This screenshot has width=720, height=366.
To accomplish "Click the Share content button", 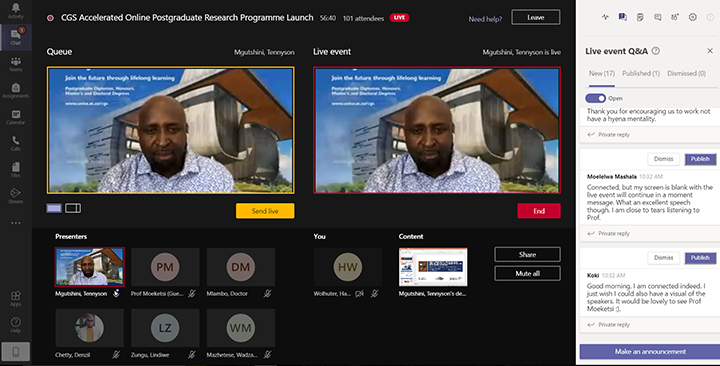I will [x=527, y=254].
